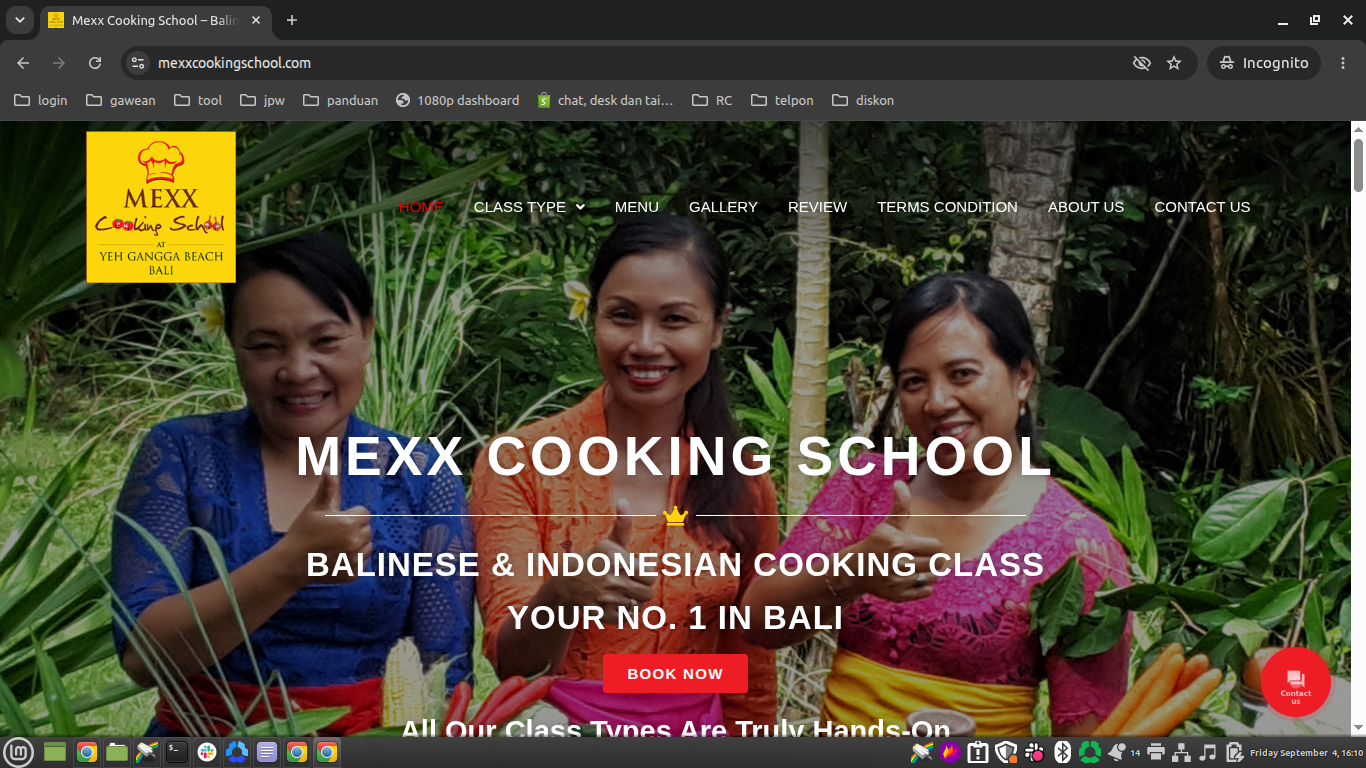Screen dimensions: 1366x768
Task: View site information icon in address bar
Action: (139, 63)
